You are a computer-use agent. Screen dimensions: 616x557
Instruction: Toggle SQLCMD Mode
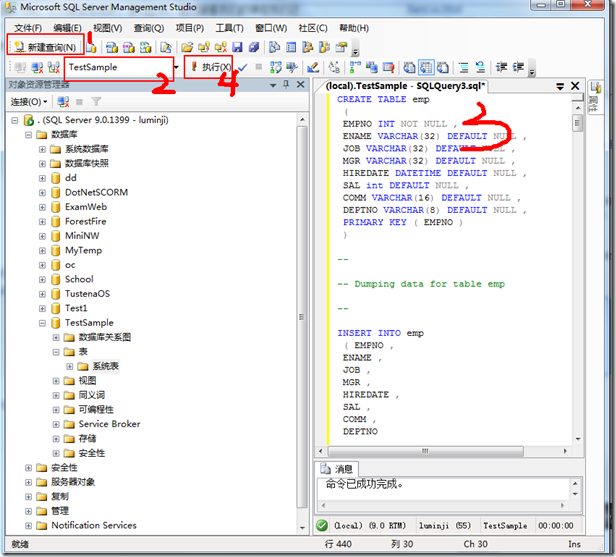389,68
